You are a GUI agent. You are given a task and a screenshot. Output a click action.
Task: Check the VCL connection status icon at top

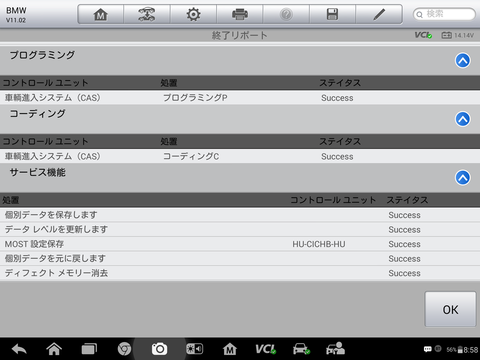pyautogui.click(x=423, y=35)
